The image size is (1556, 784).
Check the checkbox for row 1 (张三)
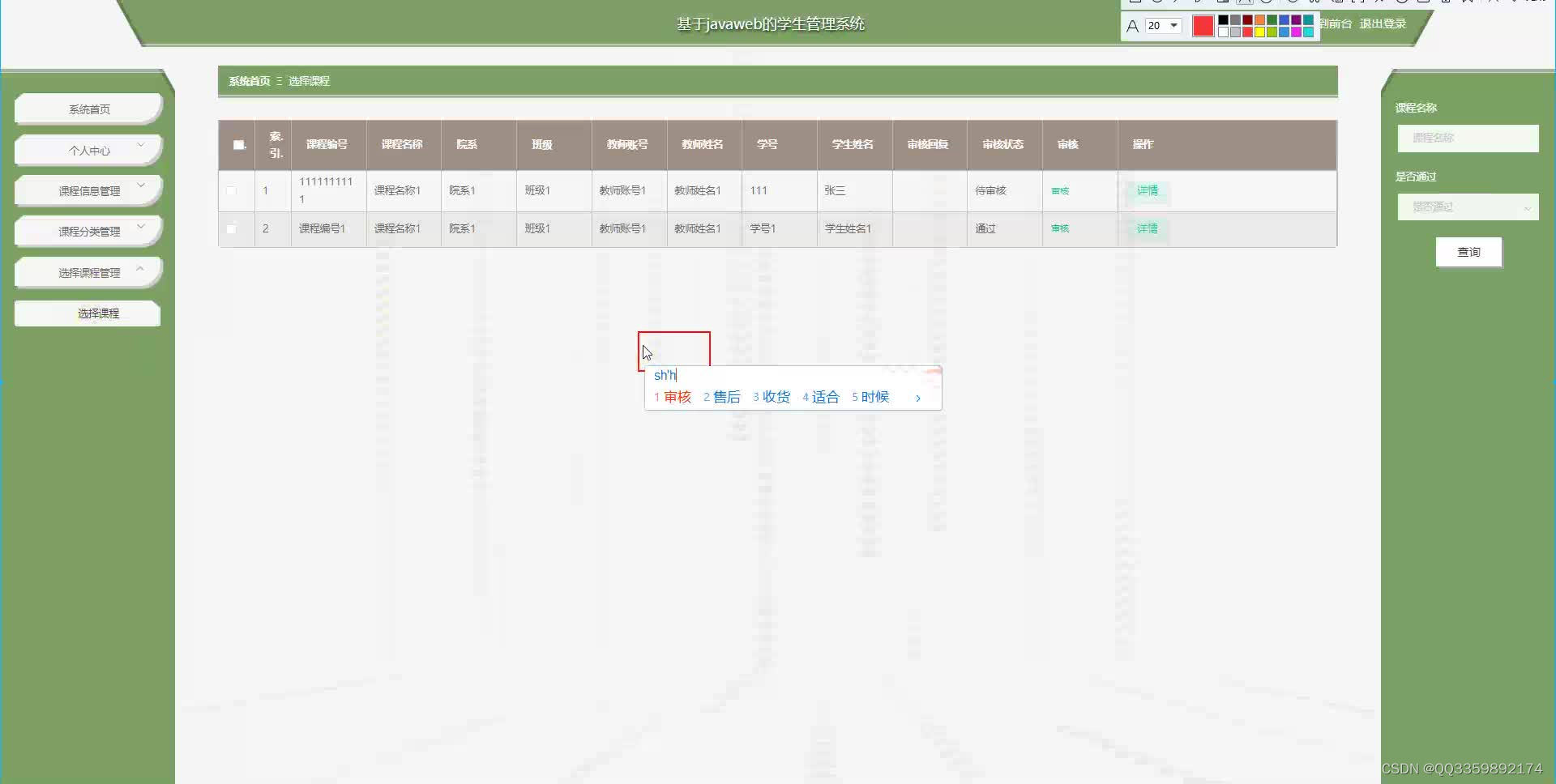tap(231, 191)
